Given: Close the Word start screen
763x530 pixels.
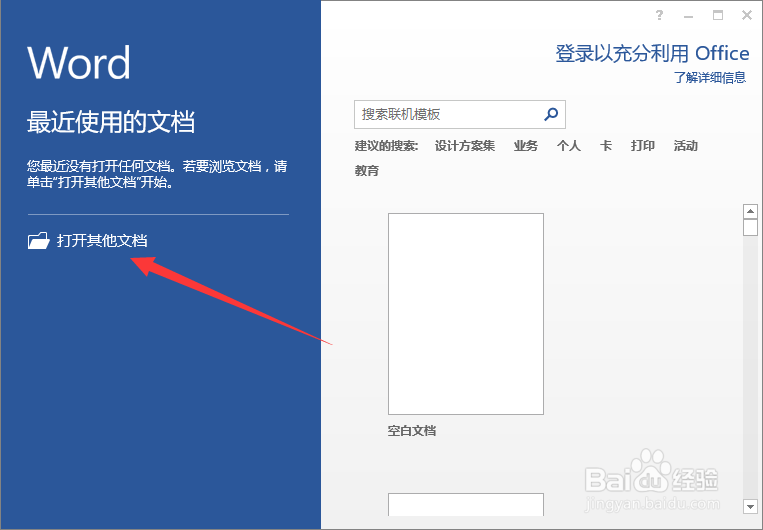Looking at the screenshot, I should pos(747,16).
